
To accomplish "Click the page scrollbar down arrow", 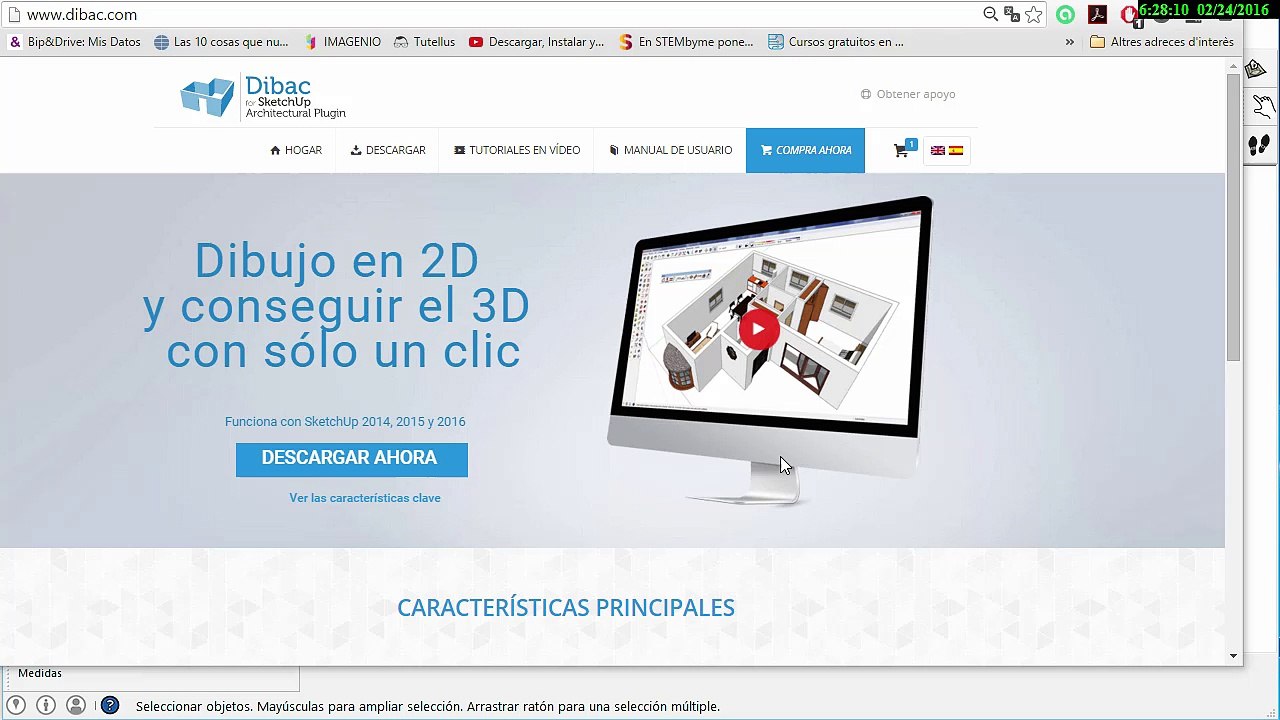I will tap(1233, 656).
